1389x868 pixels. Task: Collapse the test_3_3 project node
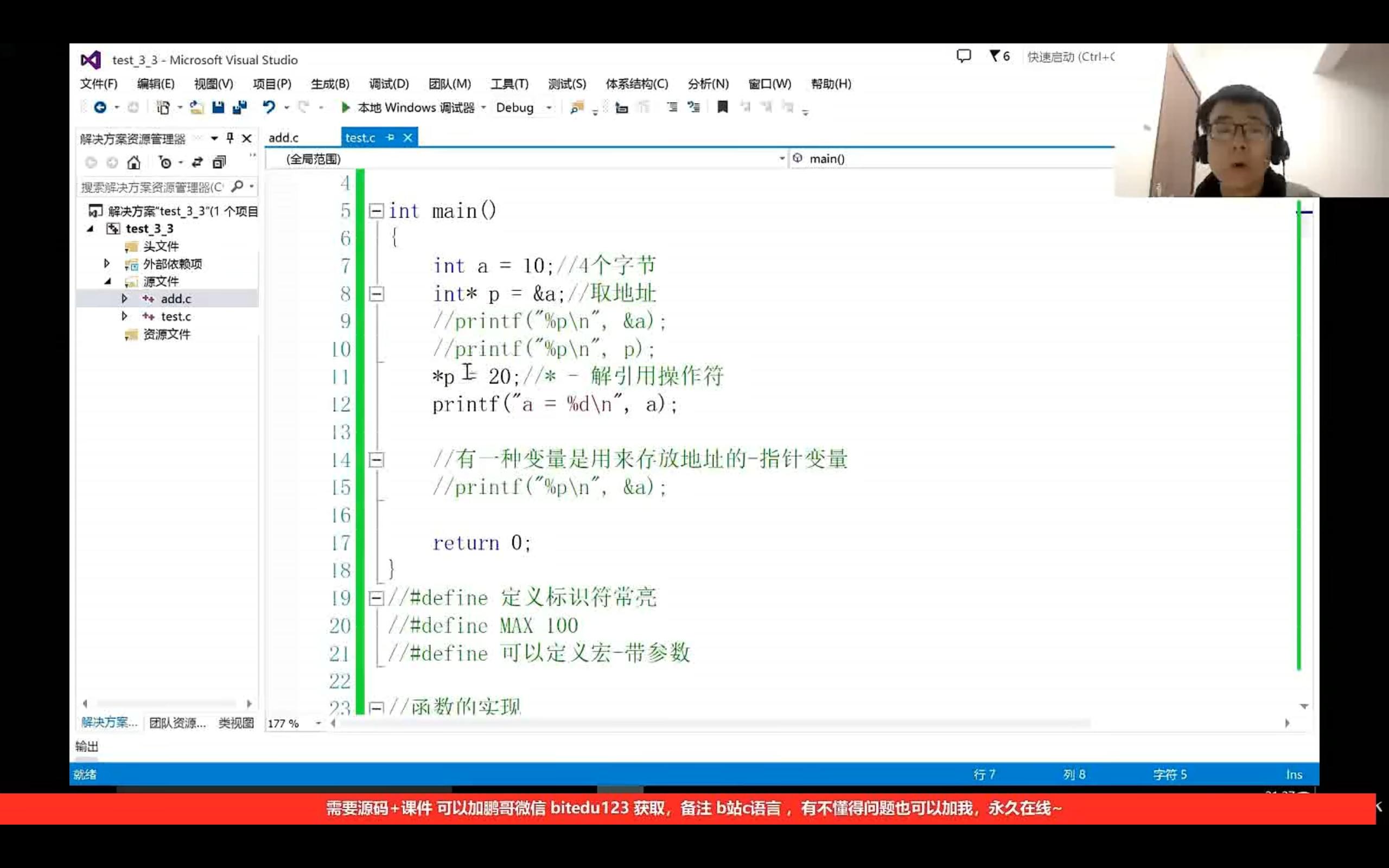click(90, 228)
